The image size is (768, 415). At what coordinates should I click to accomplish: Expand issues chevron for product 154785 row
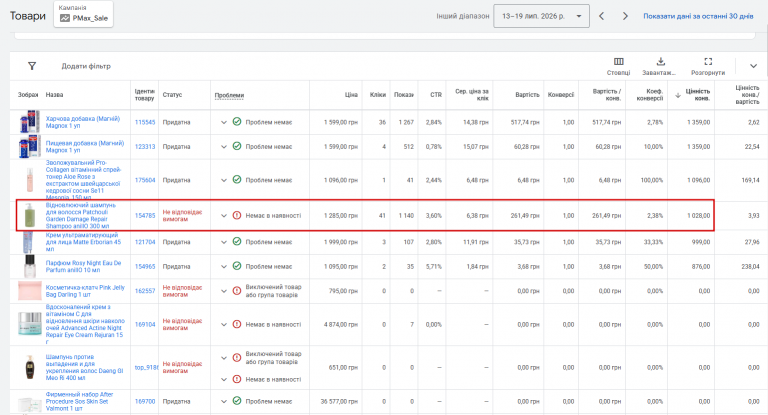coord(224,216)
